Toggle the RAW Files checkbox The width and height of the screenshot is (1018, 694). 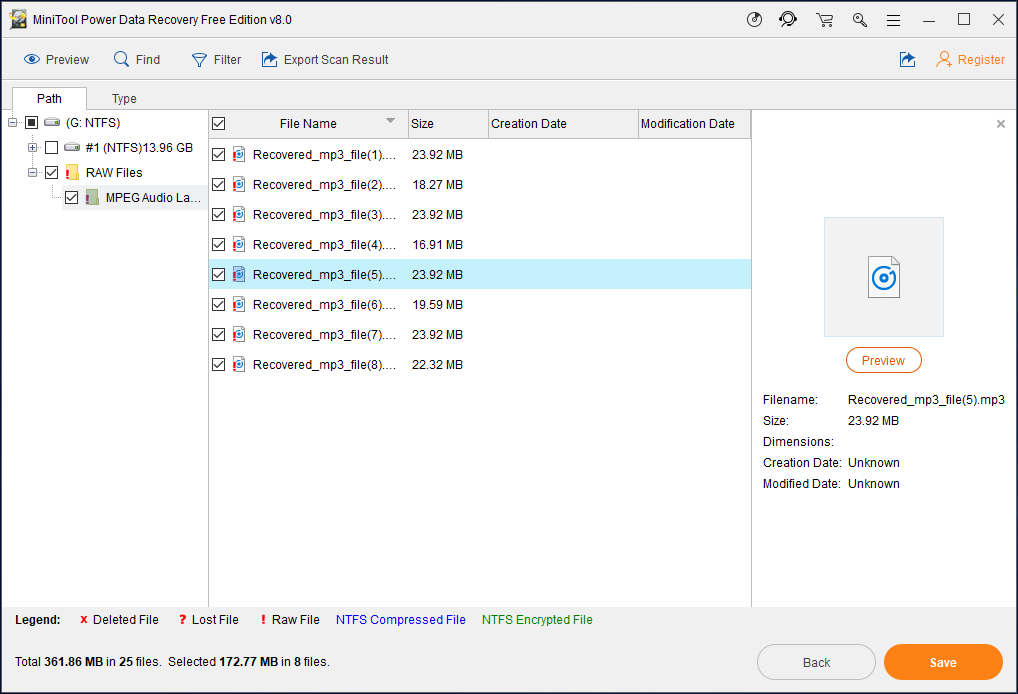click(x=51, y=173)
